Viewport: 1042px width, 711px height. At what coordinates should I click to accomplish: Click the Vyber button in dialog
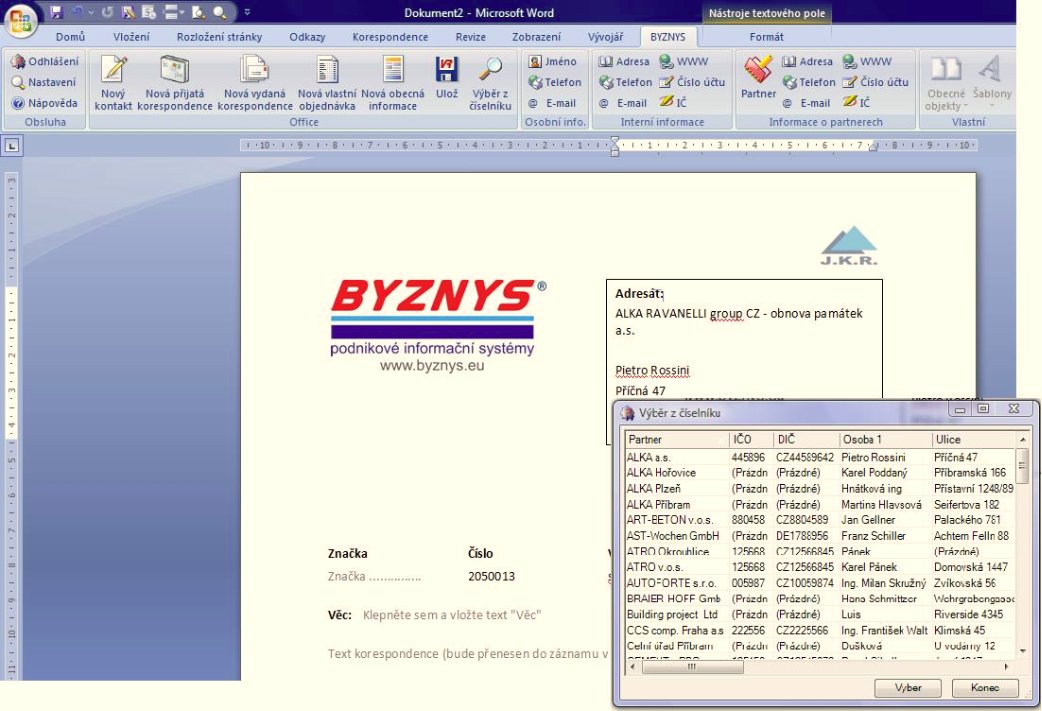click(908, 688)
